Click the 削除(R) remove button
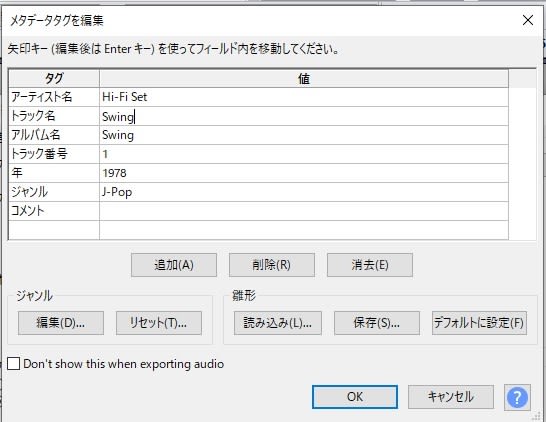Image resolution: width=546 pixels, height=422 pixels. tap(272, 265)
